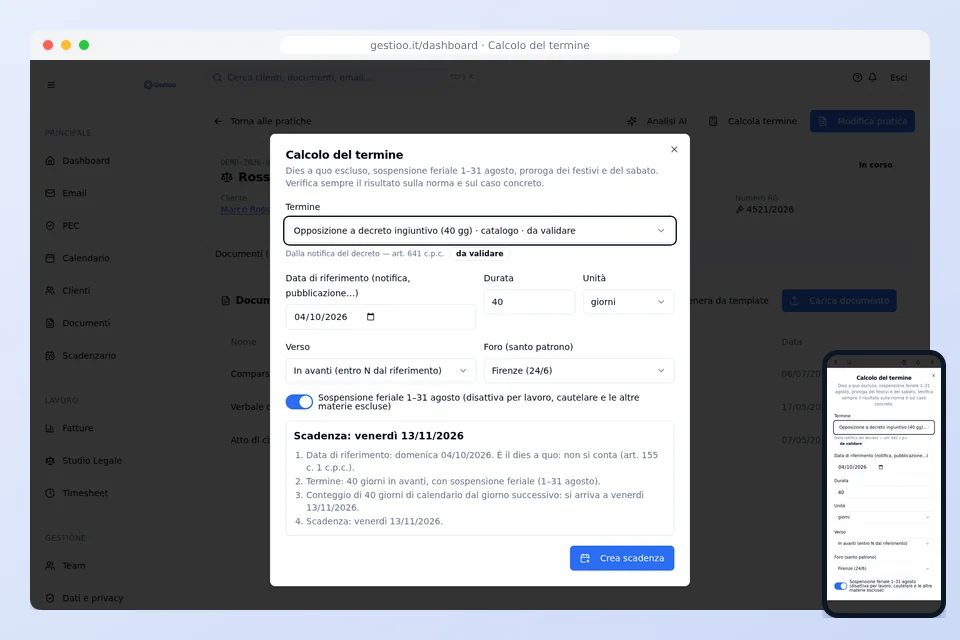The width and height of the screenshot is (960, 640).
Task: Click the Calendario sidebar icon
Action: point(50,258)
